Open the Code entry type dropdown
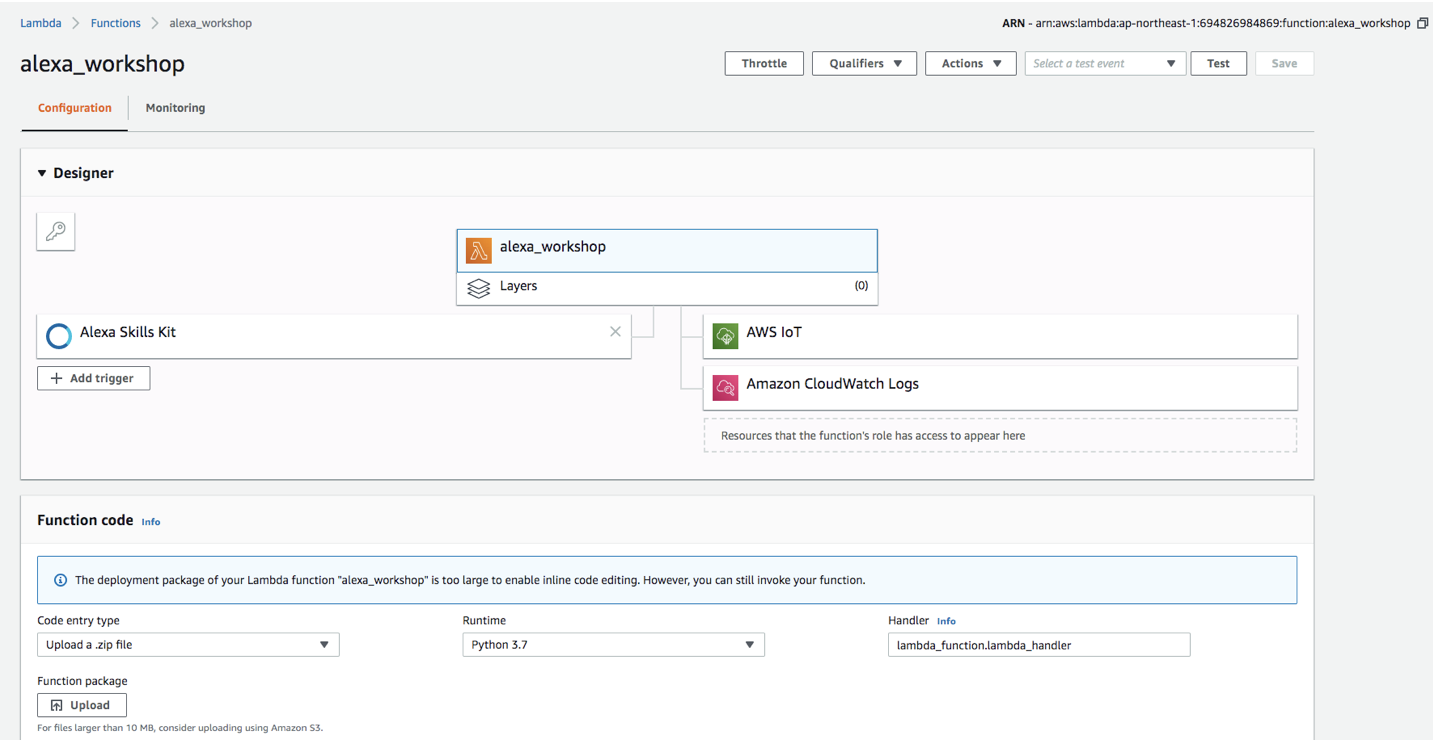Image resolution: width=1433 pixels, height=740 pixels. 188,645
